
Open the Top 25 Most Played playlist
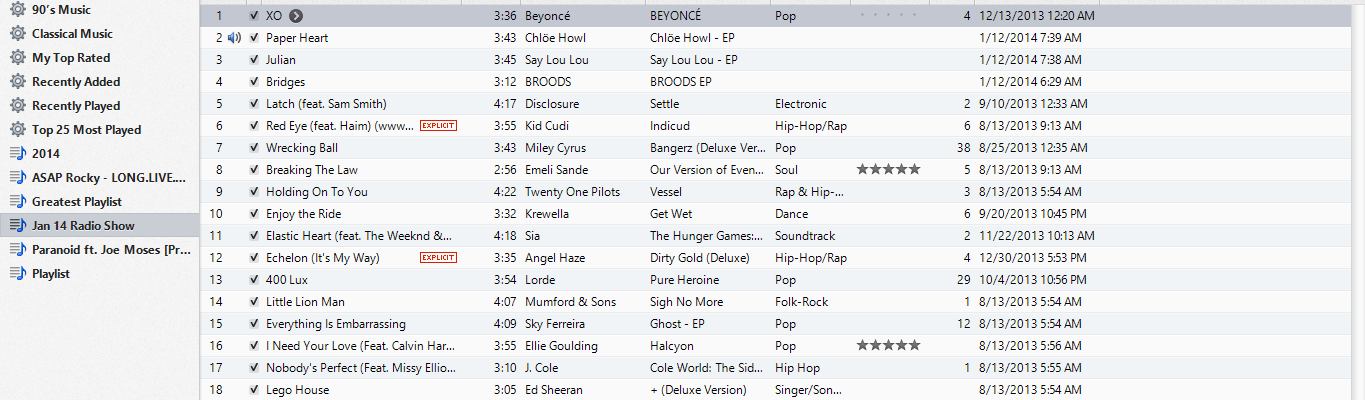tap(86, 130)
